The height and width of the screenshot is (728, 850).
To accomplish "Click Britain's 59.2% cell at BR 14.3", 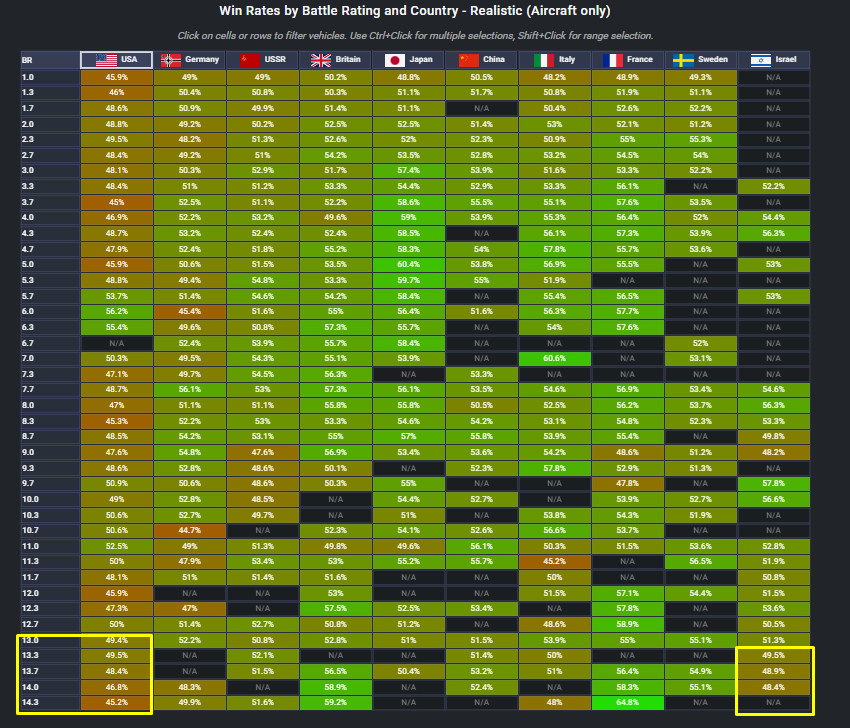I will (335, 703).
